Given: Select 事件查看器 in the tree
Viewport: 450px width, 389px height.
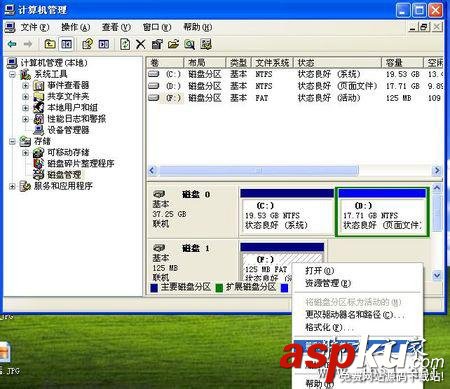Looking at the screenshot, I should point(68,85).
